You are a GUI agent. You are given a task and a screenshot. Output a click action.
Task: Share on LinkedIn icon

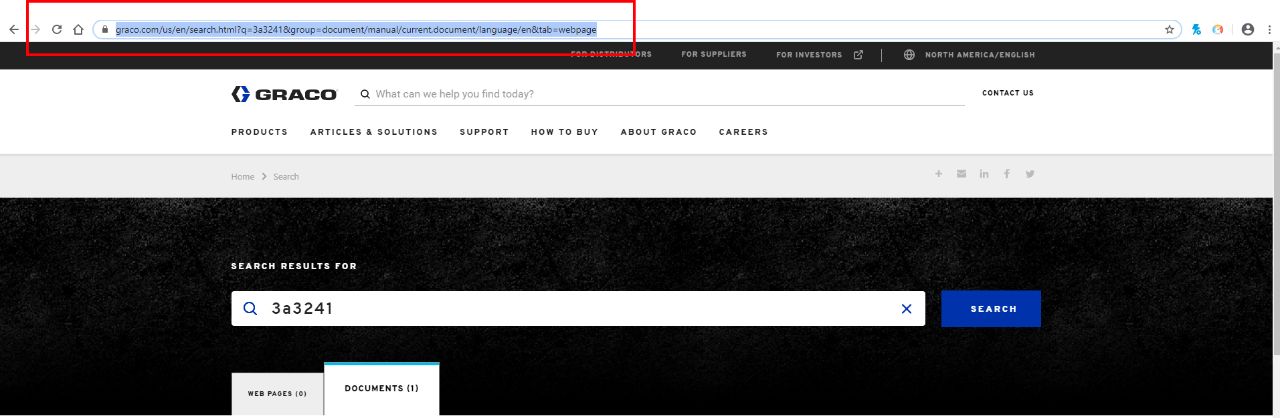(984, 174)
